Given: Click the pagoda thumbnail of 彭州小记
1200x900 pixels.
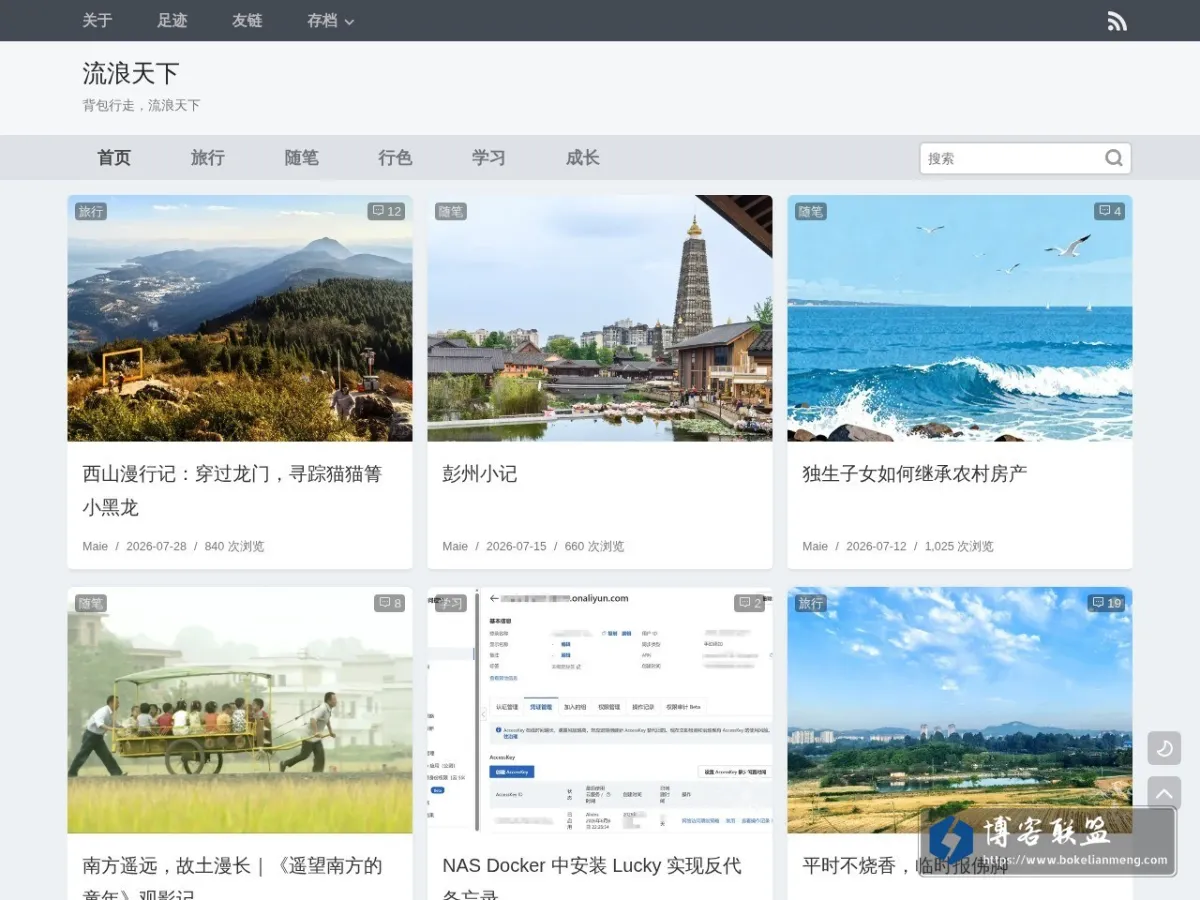Looking at the screenshot, I should [600, 318].
